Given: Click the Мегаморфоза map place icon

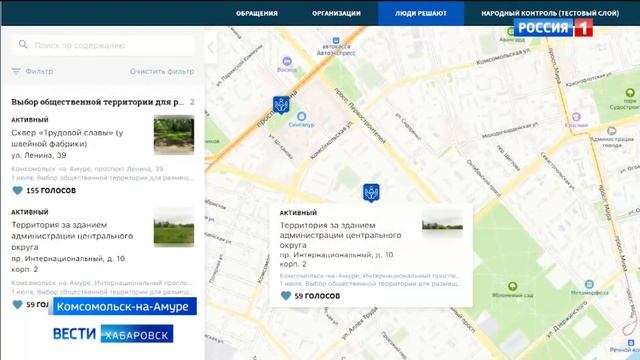Looking at the screenshot, I should tap(589, 284).
